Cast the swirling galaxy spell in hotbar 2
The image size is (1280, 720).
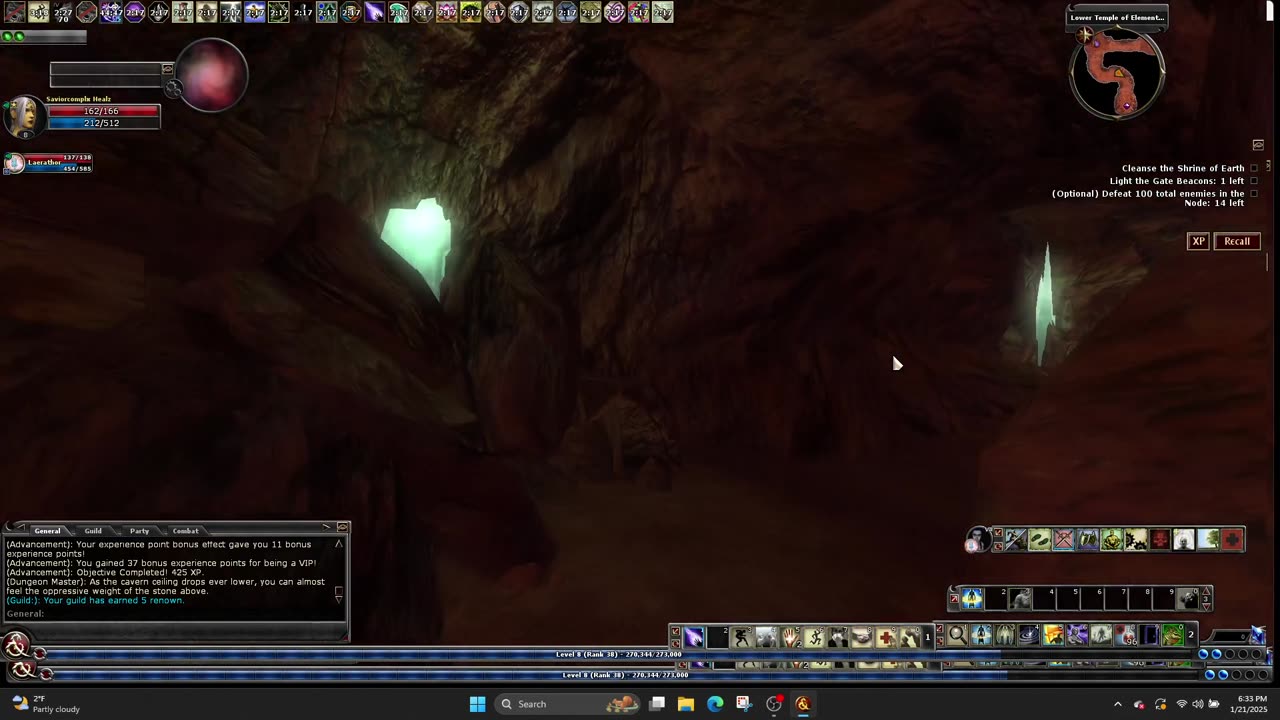point(1029,634)
